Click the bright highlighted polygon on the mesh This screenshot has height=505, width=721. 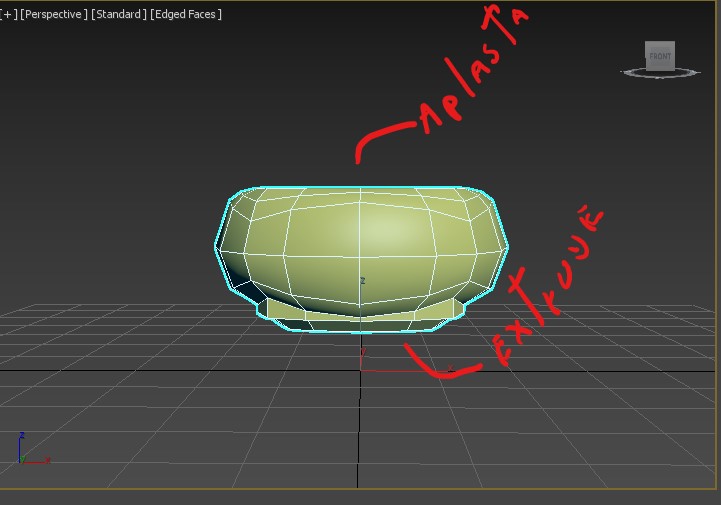(x=395, y=230)
